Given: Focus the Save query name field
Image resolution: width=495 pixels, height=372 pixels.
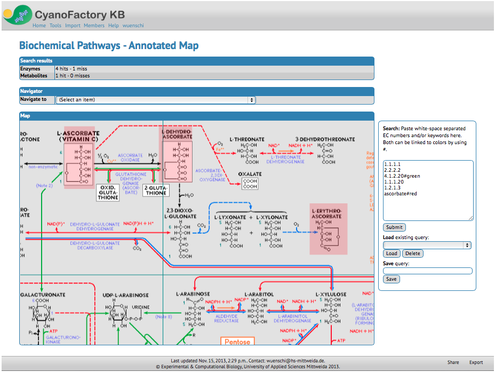Looking at the screenshot, I should tap(428, 271).
